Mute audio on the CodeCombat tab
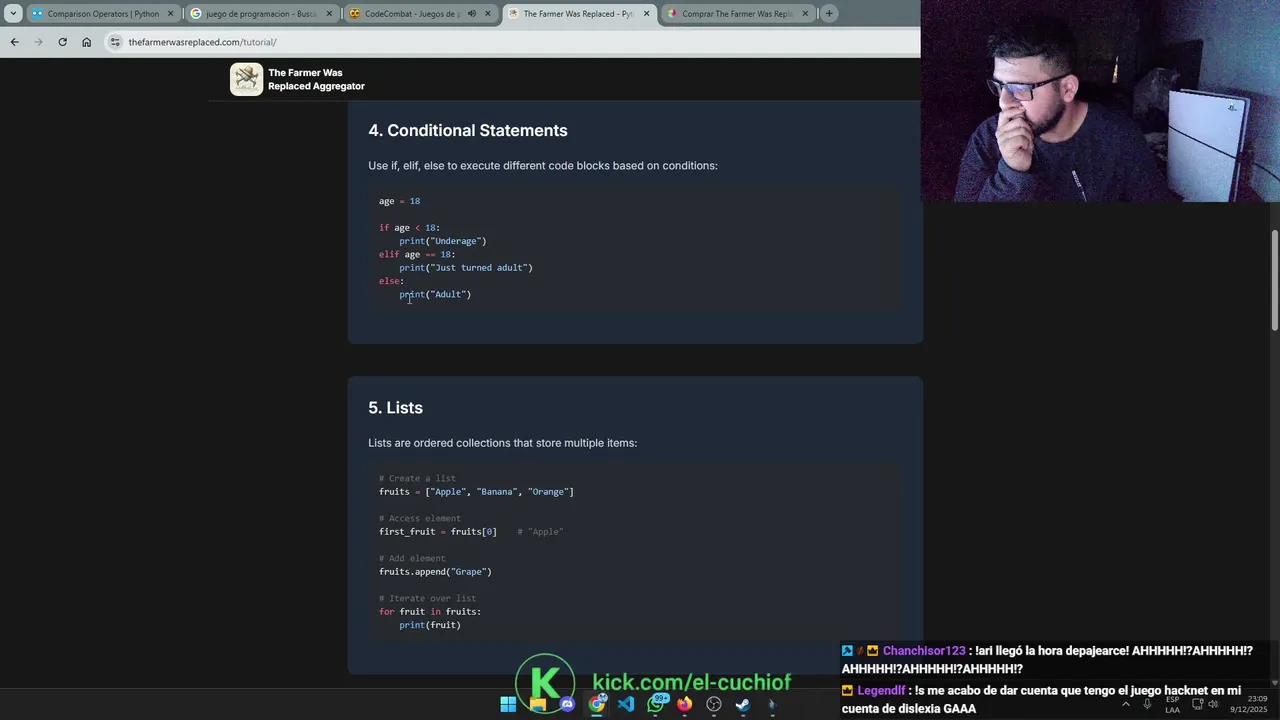Viewport: 1280px width, 720px height. (471, 14)
